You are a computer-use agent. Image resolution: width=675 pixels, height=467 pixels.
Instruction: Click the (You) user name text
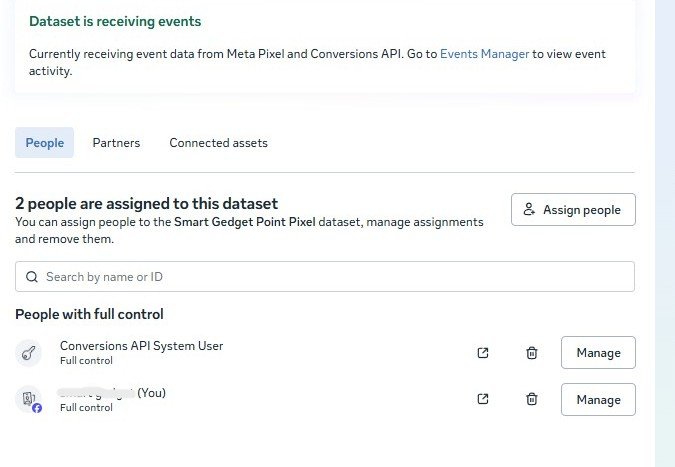[112, 393]
